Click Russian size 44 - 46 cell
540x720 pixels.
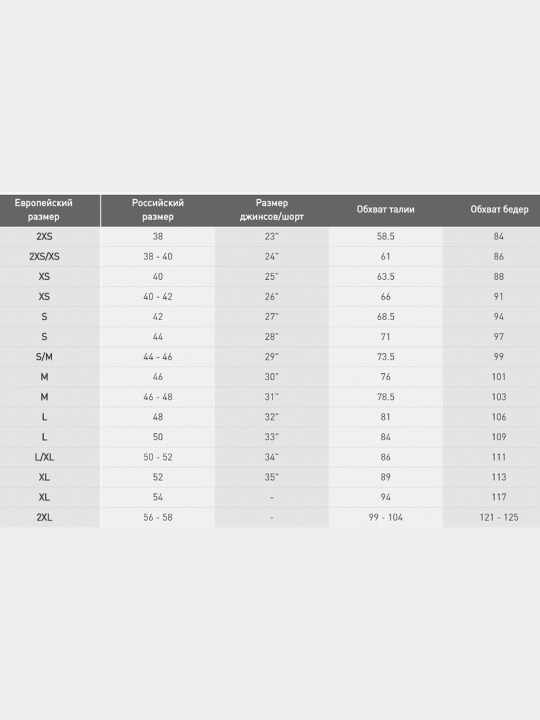click(x=158, y=357)
